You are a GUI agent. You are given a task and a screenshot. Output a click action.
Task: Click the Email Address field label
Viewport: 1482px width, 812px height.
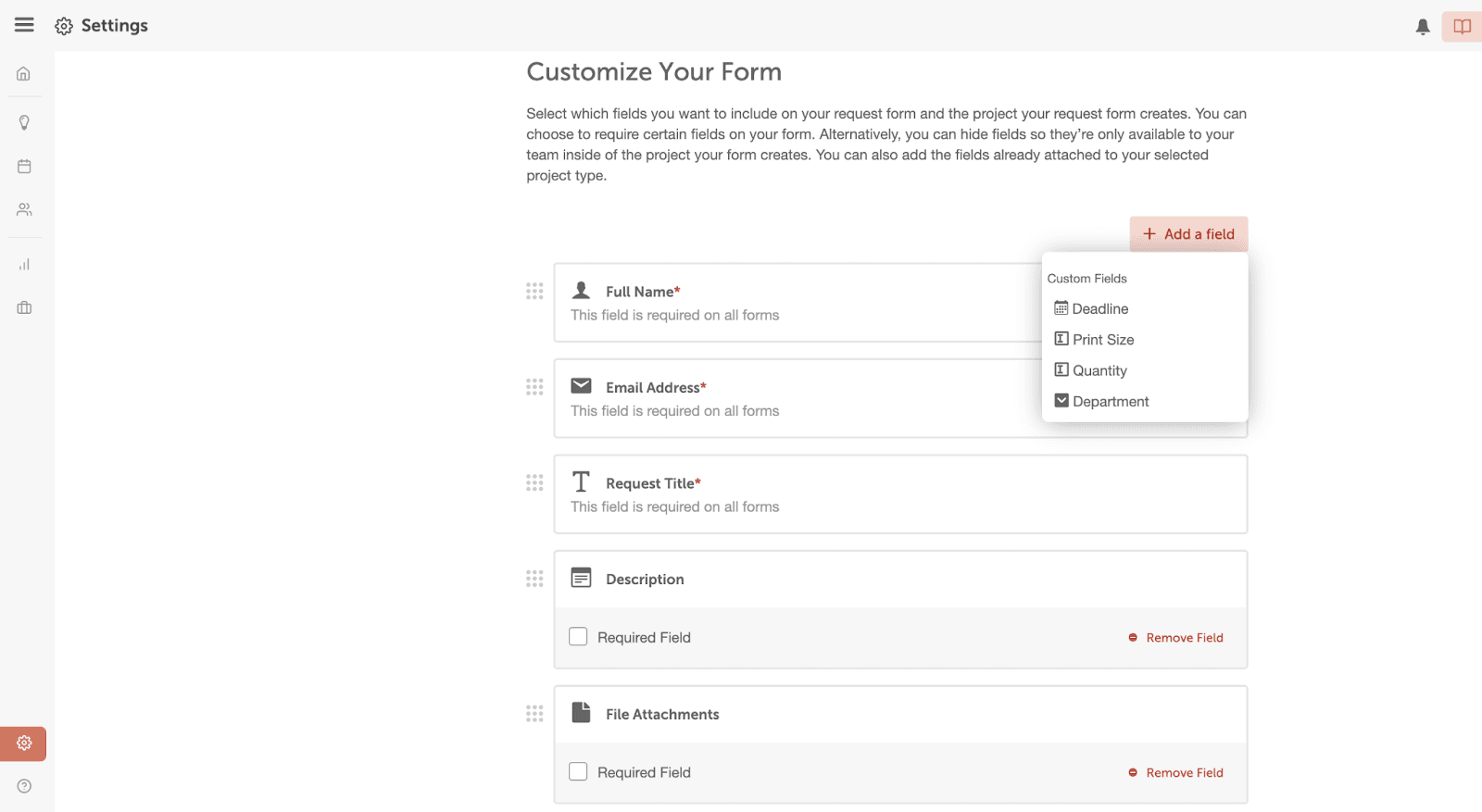pos(656,388)
